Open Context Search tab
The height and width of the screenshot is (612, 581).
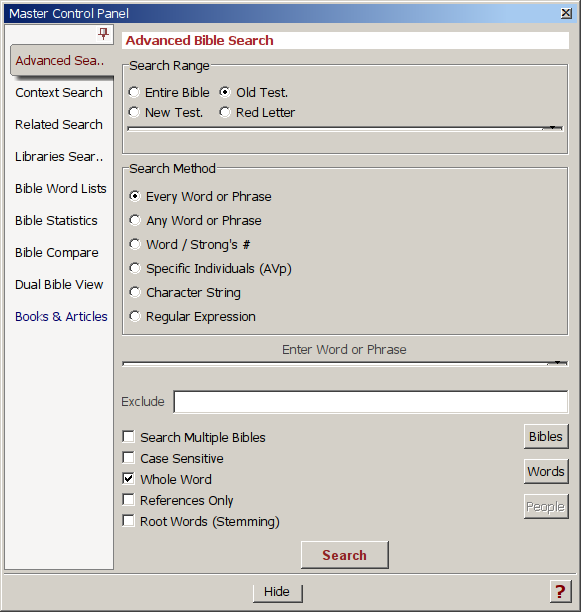[59, 93]
